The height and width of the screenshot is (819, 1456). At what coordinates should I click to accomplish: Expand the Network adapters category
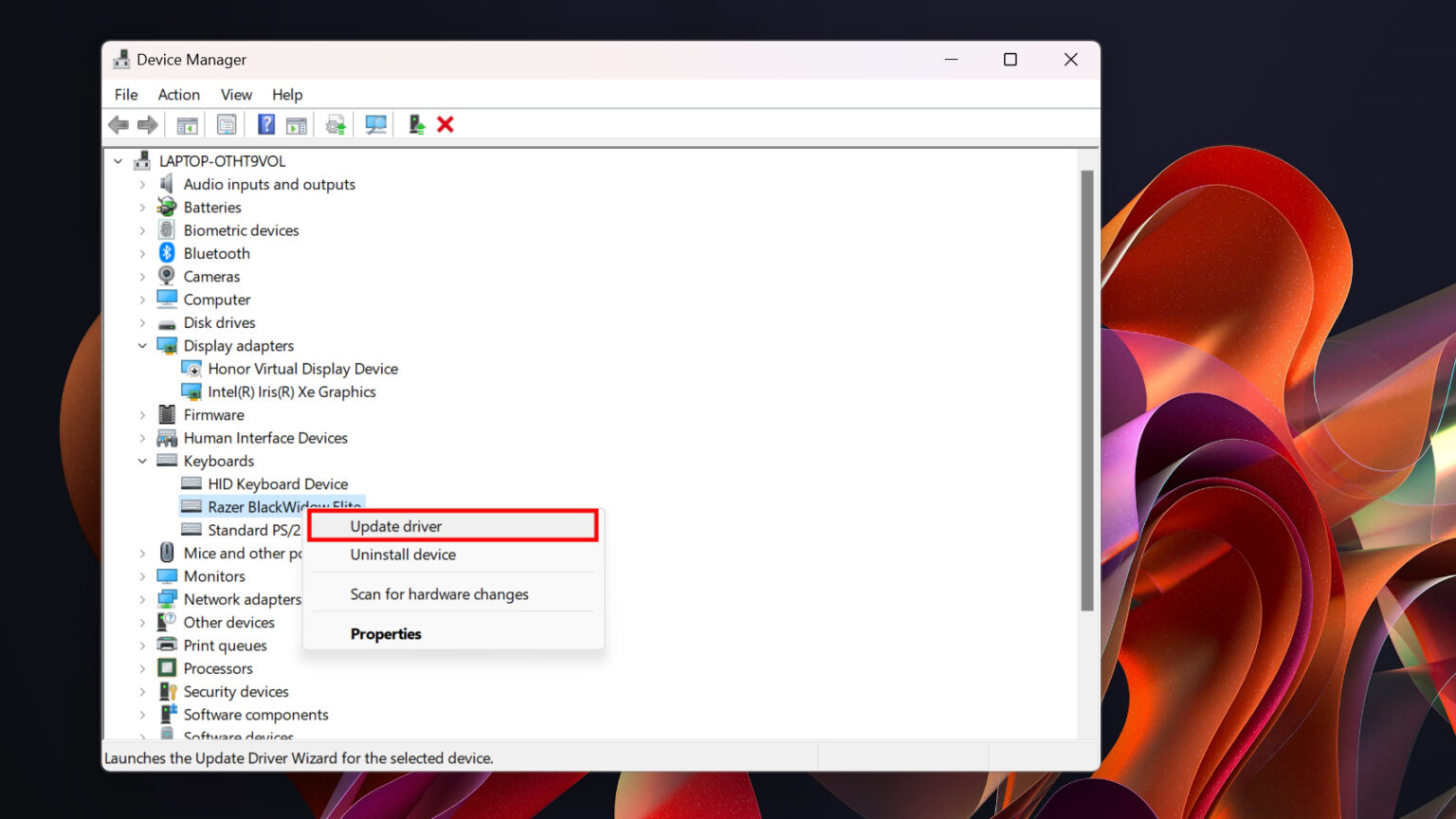142,598
